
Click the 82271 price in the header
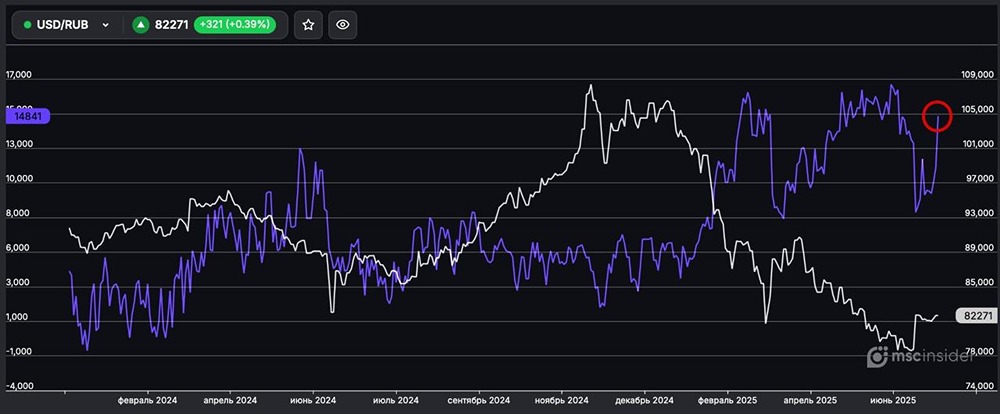click(x=172, y=25)
